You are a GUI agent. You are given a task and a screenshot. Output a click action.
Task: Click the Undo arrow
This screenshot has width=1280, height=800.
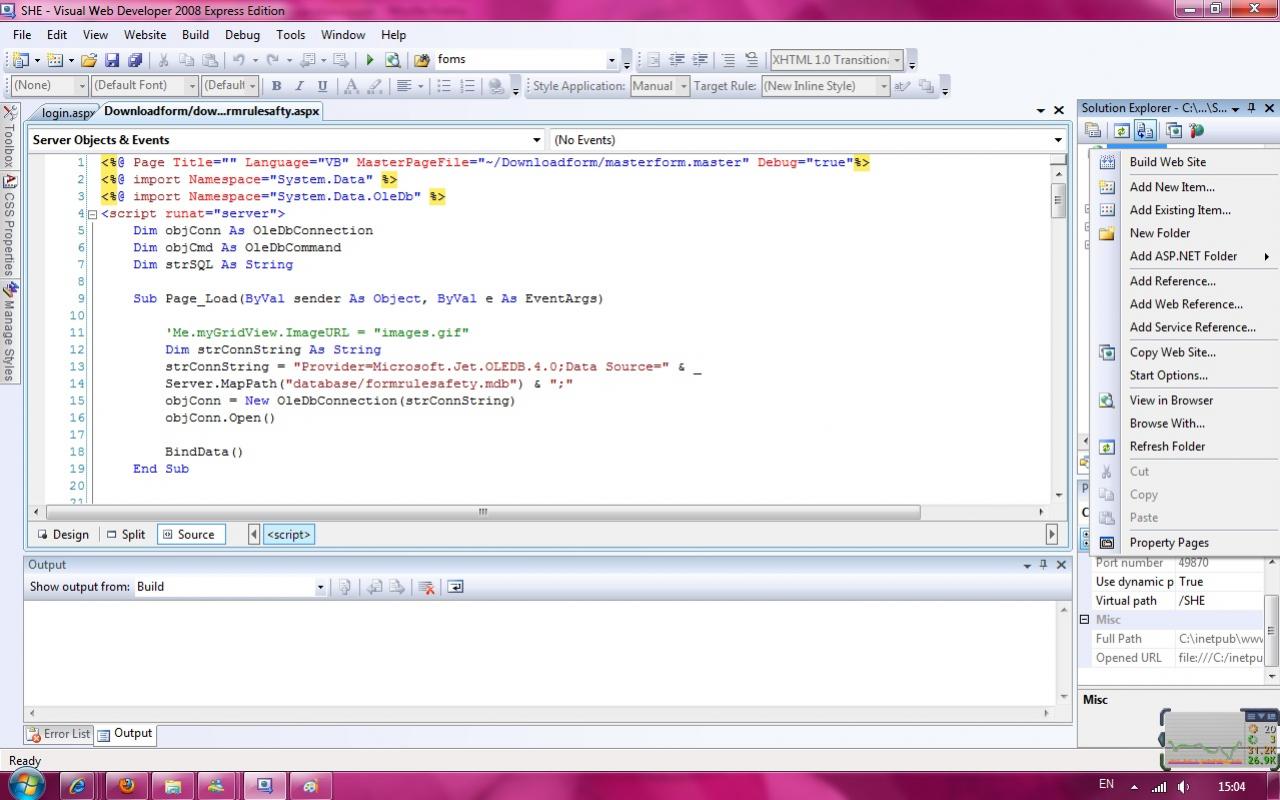coord(239,60)
